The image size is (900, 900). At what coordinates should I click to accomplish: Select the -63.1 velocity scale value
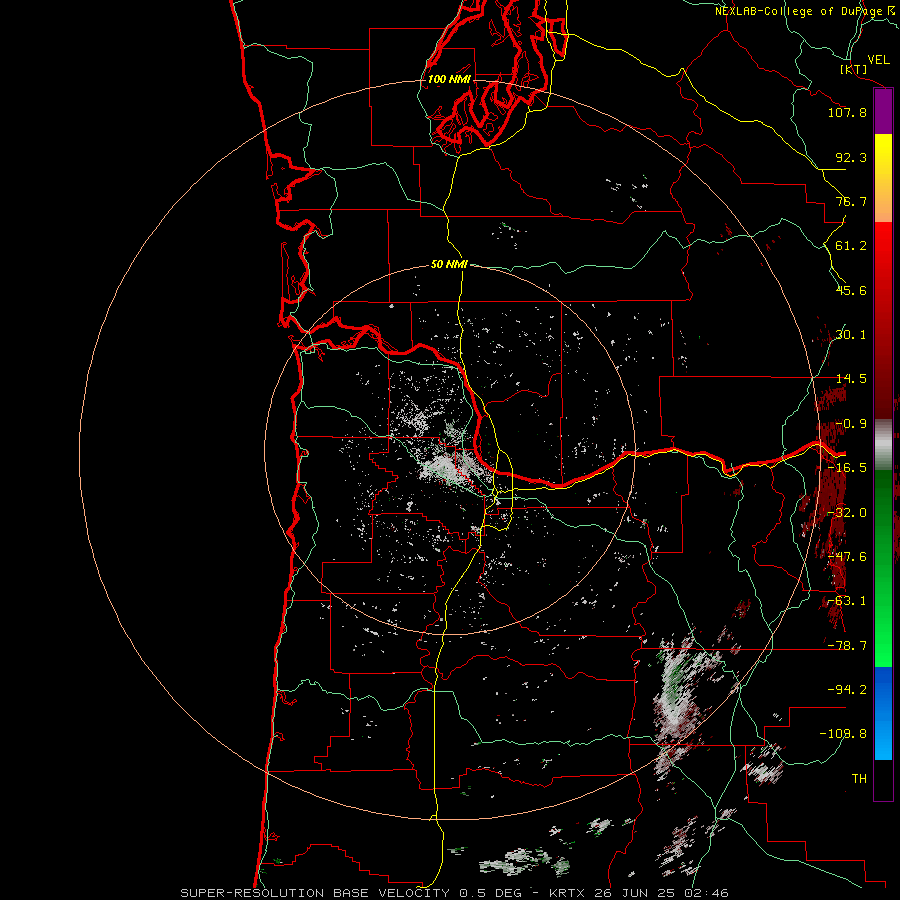click(847, 601)
